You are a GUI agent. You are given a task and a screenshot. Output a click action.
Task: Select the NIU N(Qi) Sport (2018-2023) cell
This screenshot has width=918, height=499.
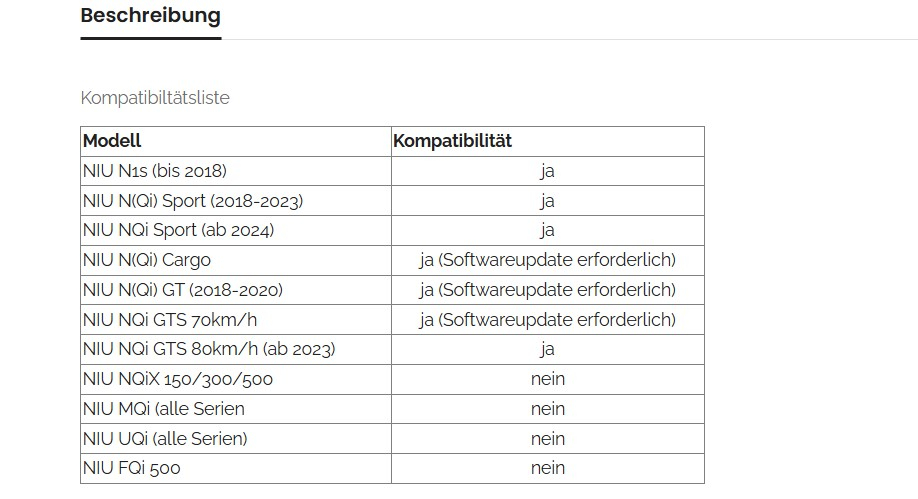(193, 201)
